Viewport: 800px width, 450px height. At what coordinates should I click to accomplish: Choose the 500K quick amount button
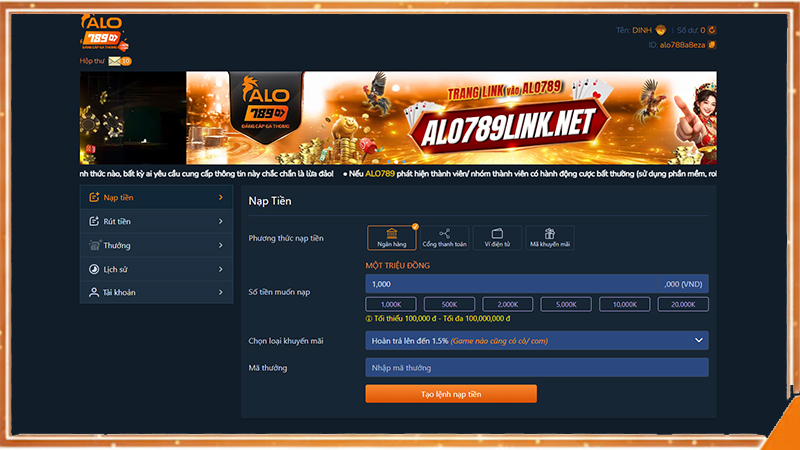coord(449,304)
